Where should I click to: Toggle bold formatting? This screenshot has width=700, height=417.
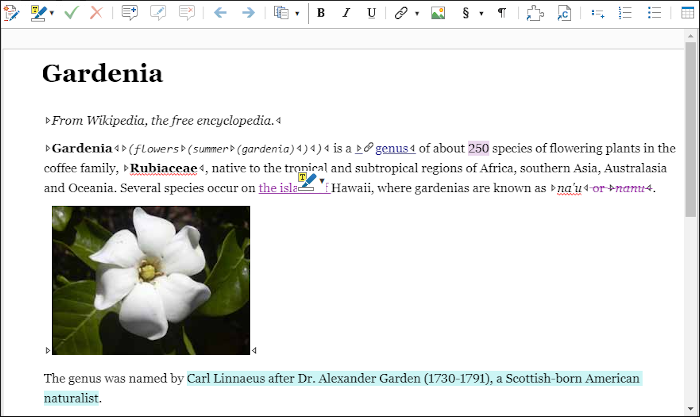coord(321,13)
